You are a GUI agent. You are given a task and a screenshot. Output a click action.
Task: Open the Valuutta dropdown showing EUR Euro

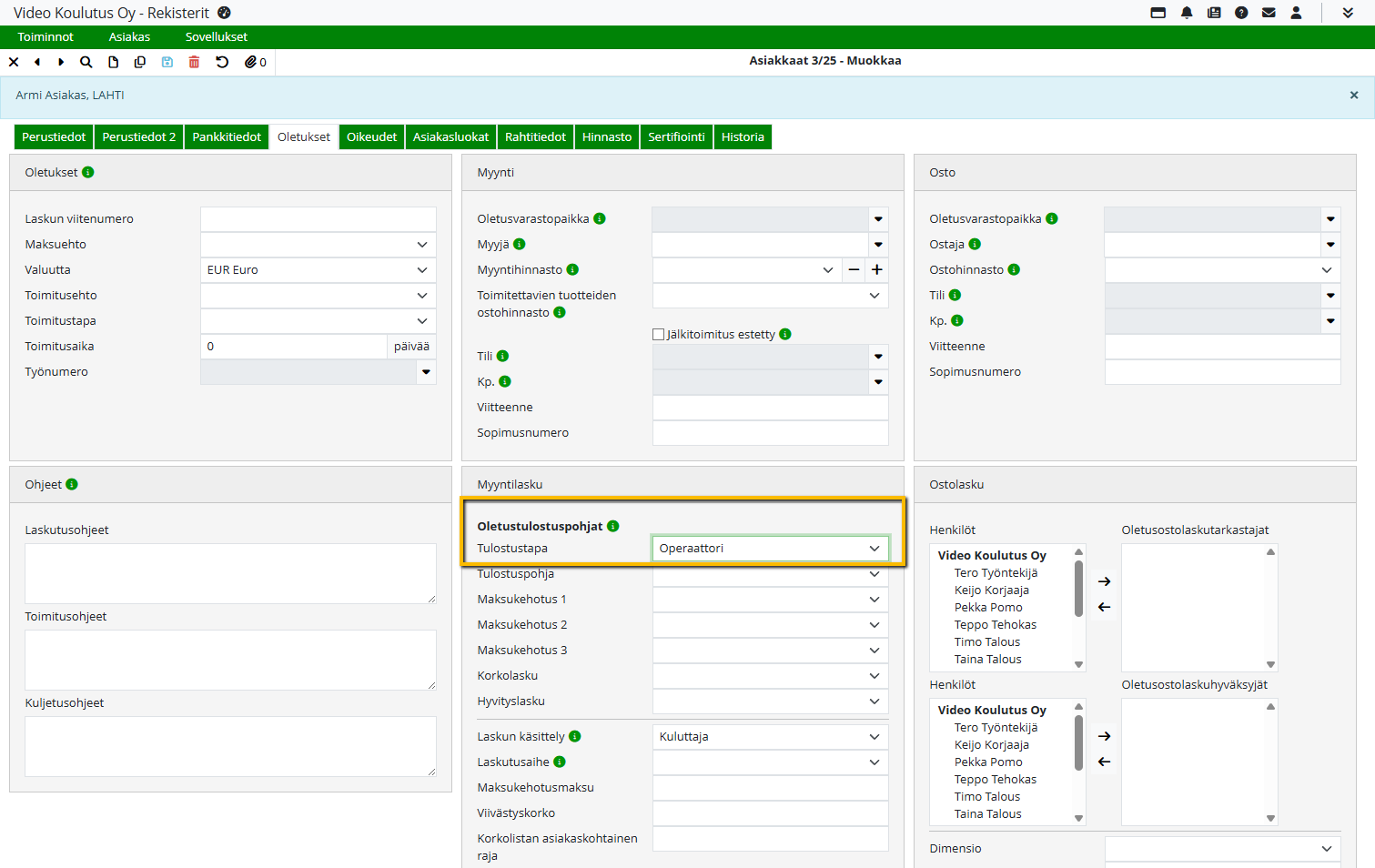(x=318, y=270)
